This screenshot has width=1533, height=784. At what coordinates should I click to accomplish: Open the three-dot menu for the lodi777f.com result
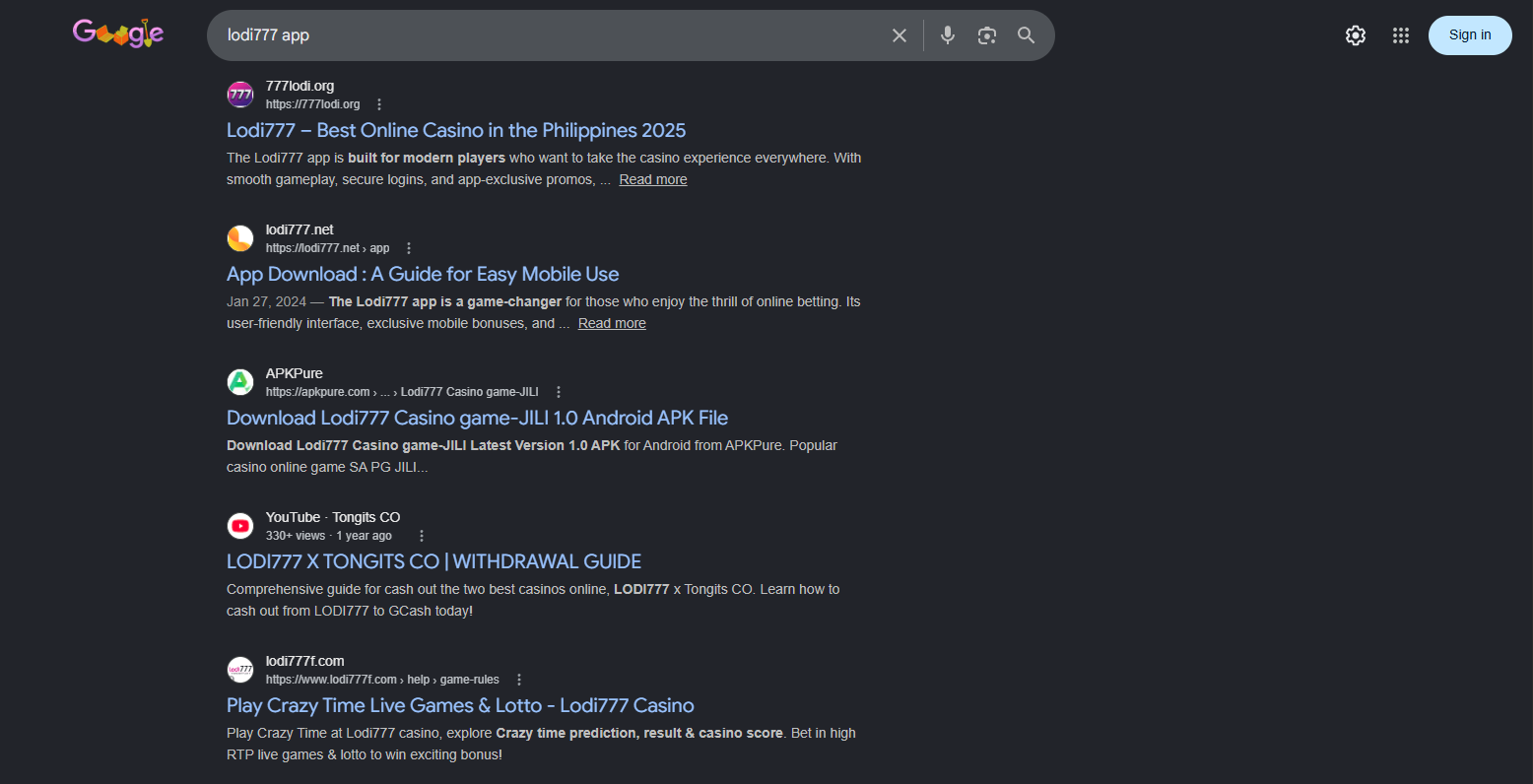519,680
